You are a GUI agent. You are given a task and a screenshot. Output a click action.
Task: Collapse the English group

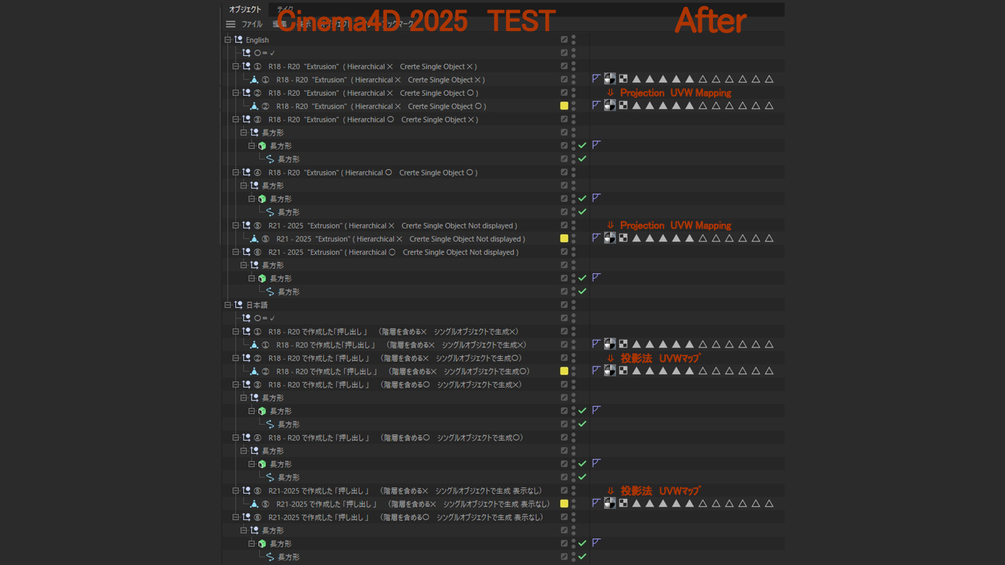[228, 40]
